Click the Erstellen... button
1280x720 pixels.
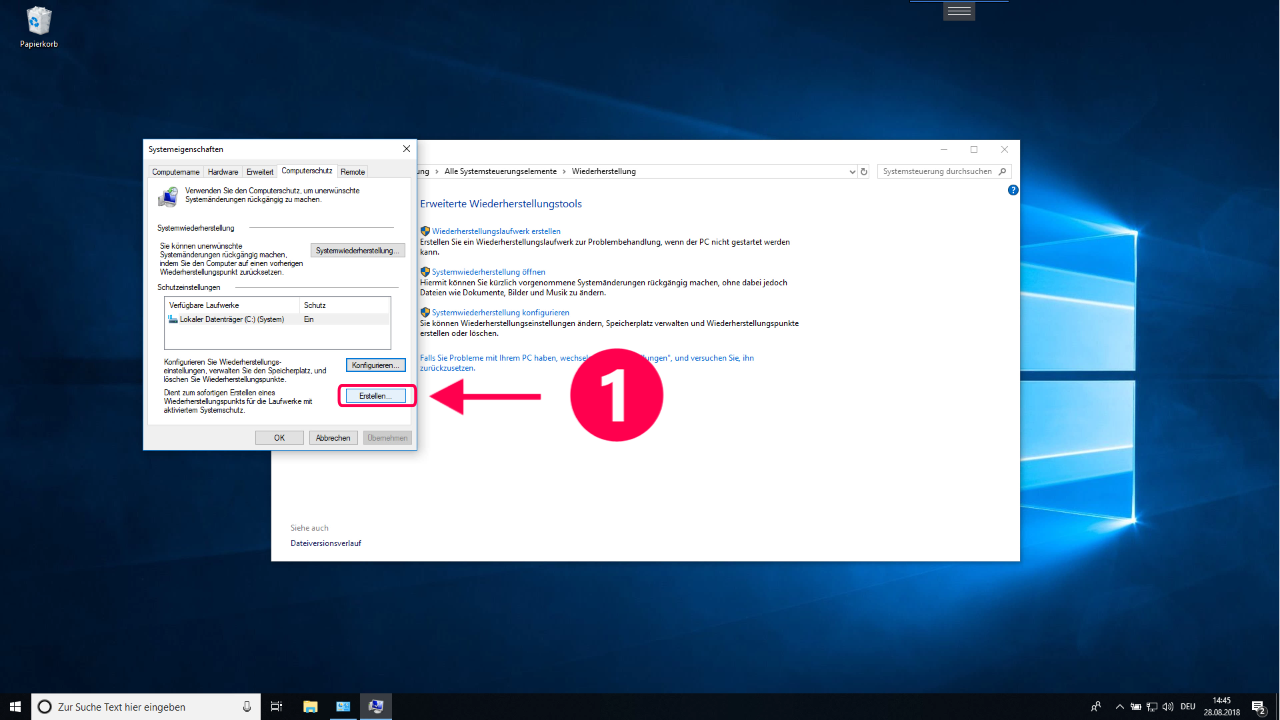coord(375,396)
